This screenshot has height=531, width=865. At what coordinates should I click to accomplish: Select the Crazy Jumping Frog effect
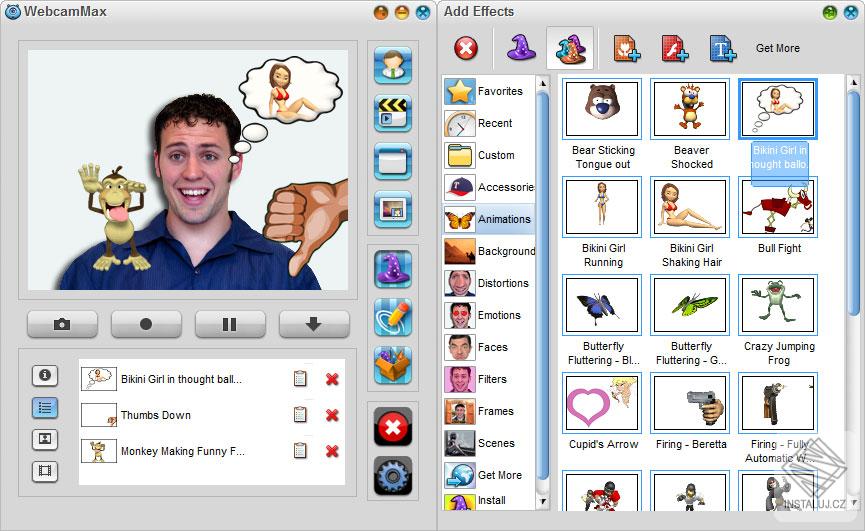tap(778, 305)
